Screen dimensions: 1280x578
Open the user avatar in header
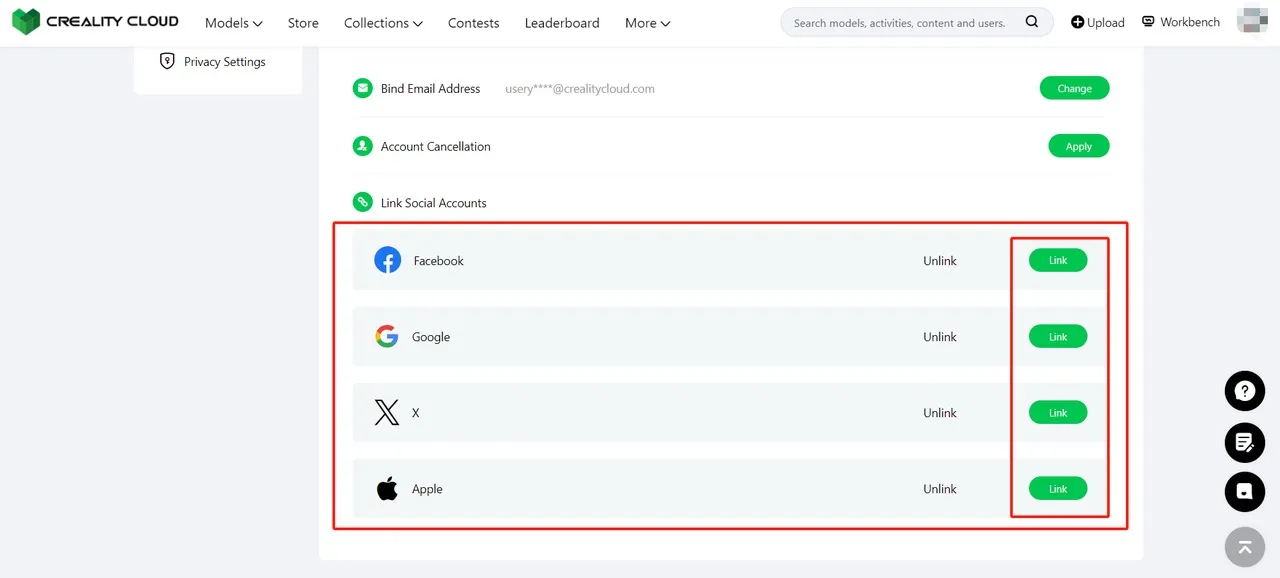click(x=1252, y=21)
